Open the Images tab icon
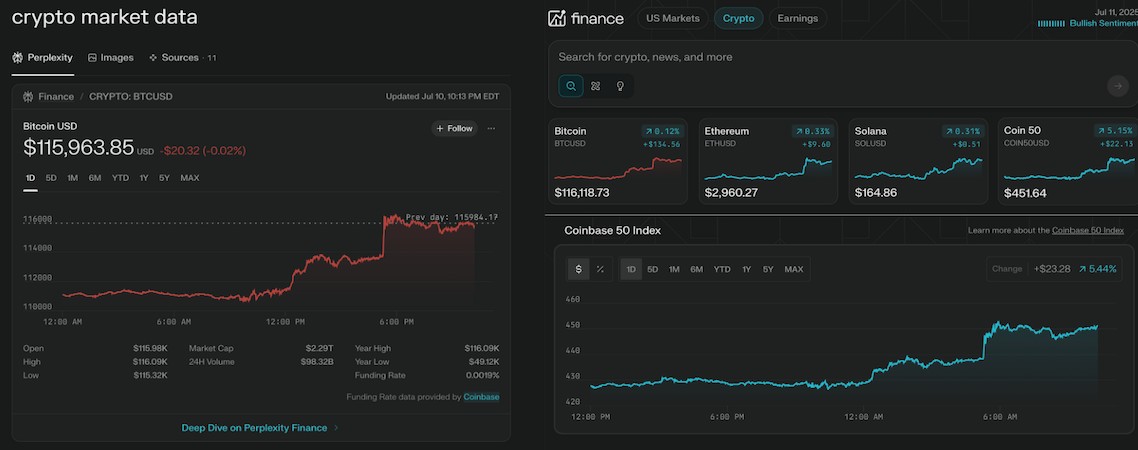Viewport: 1138px width, 450px height. coord(92,57)
